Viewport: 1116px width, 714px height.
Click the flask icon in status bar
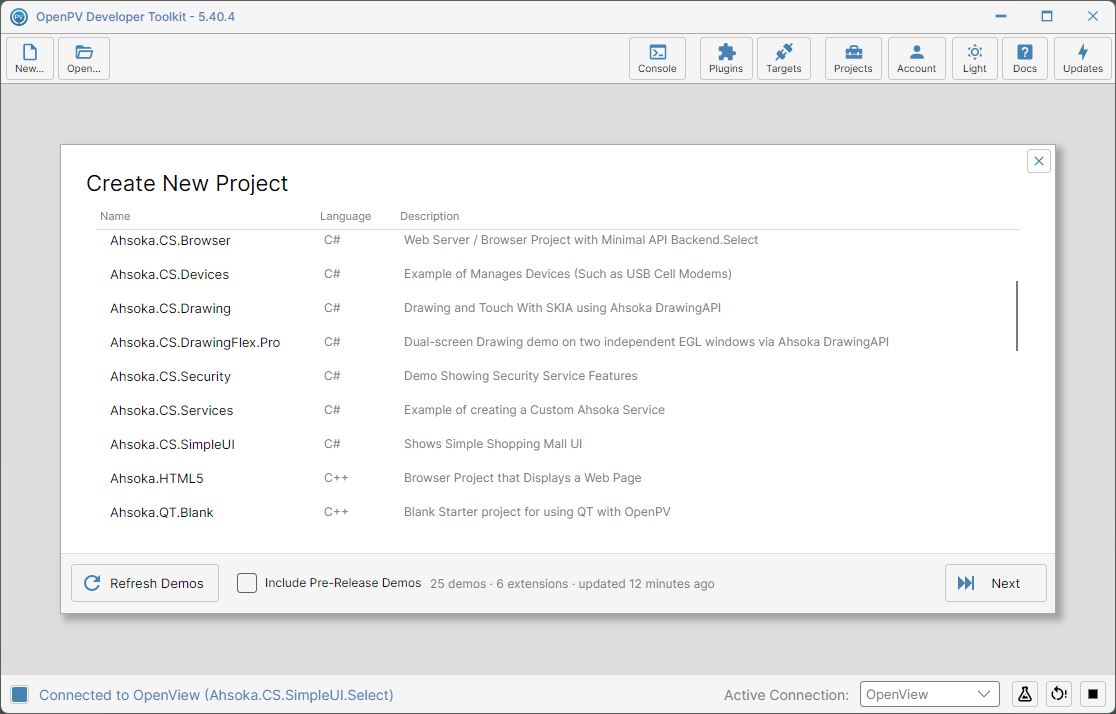1024,694
